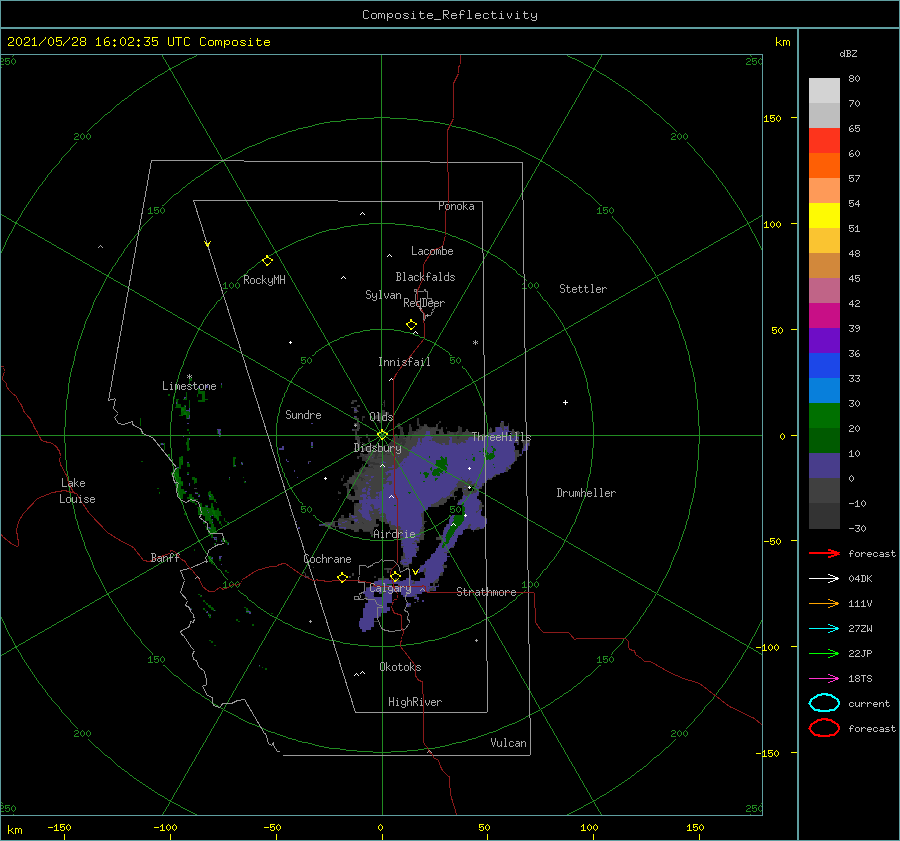This screenshot has height=841, width=900.
Task: Click the HighRiver label
Action: coord(415,702)
